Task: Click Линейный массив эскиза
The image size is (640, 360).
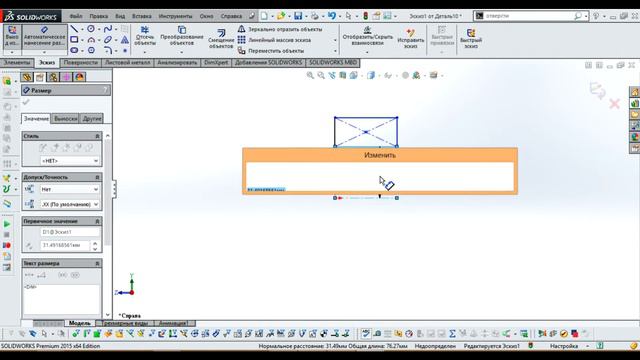Action: point(274,40)
